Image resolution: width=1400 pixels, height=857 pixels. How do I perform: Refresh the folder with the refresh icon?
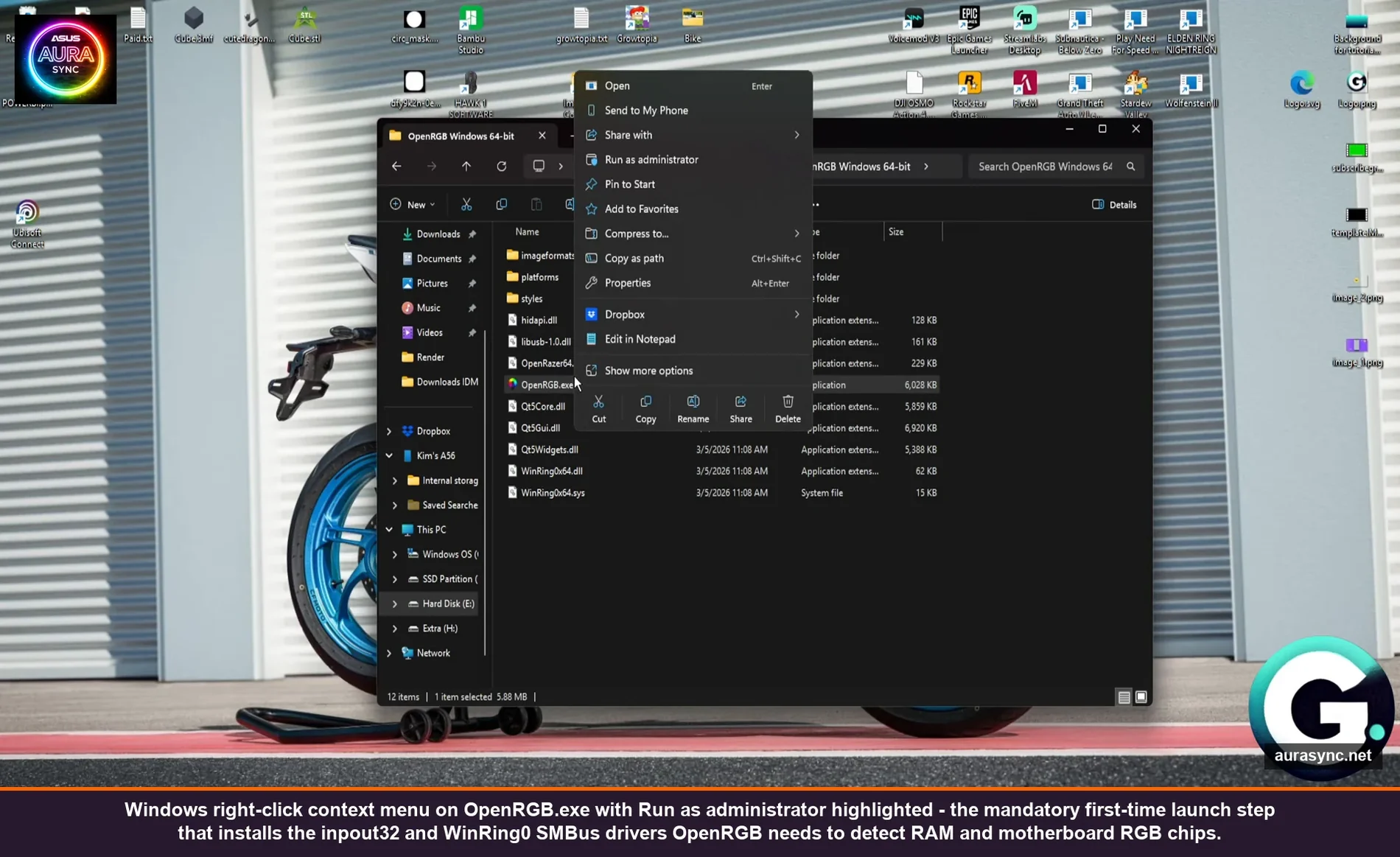502,166
